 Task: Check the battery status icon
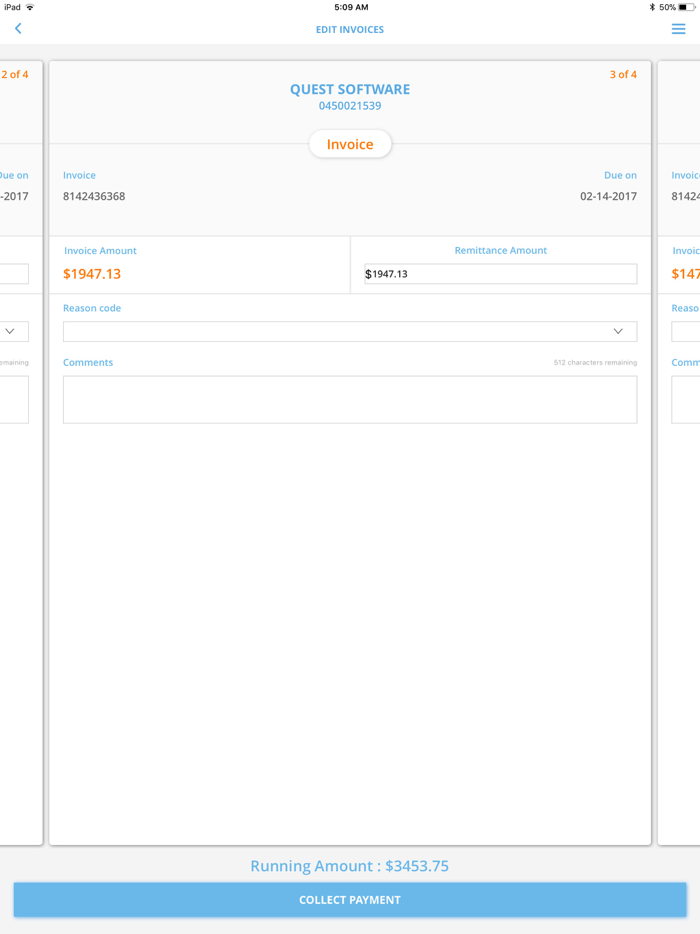click(686, 7)
